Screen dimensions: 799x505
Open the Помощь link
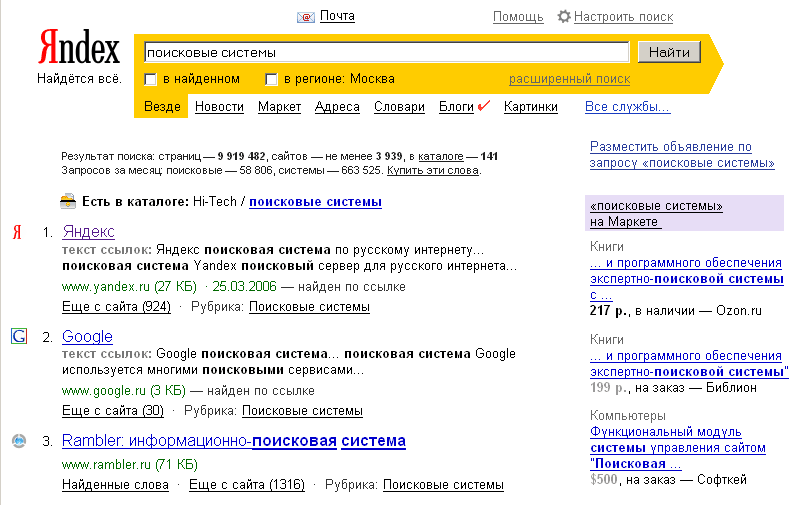[518, 17]
